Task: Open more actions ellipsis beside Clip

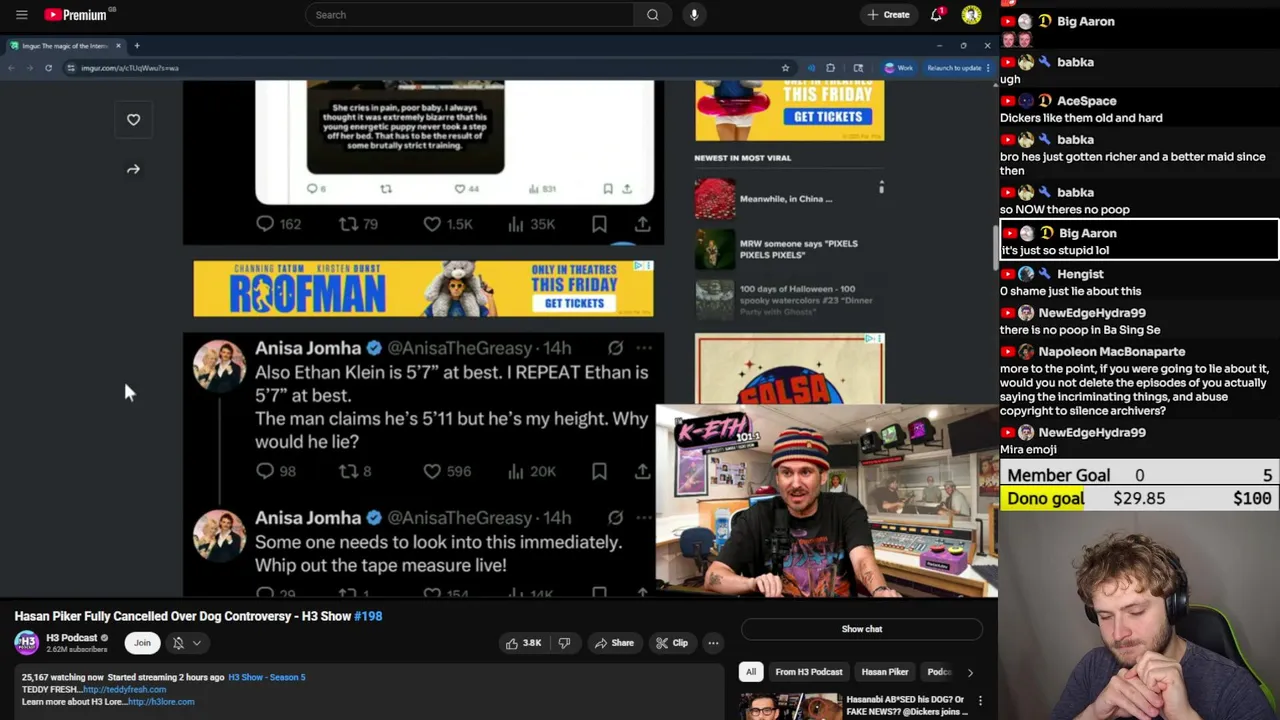Action: point(713,643)
